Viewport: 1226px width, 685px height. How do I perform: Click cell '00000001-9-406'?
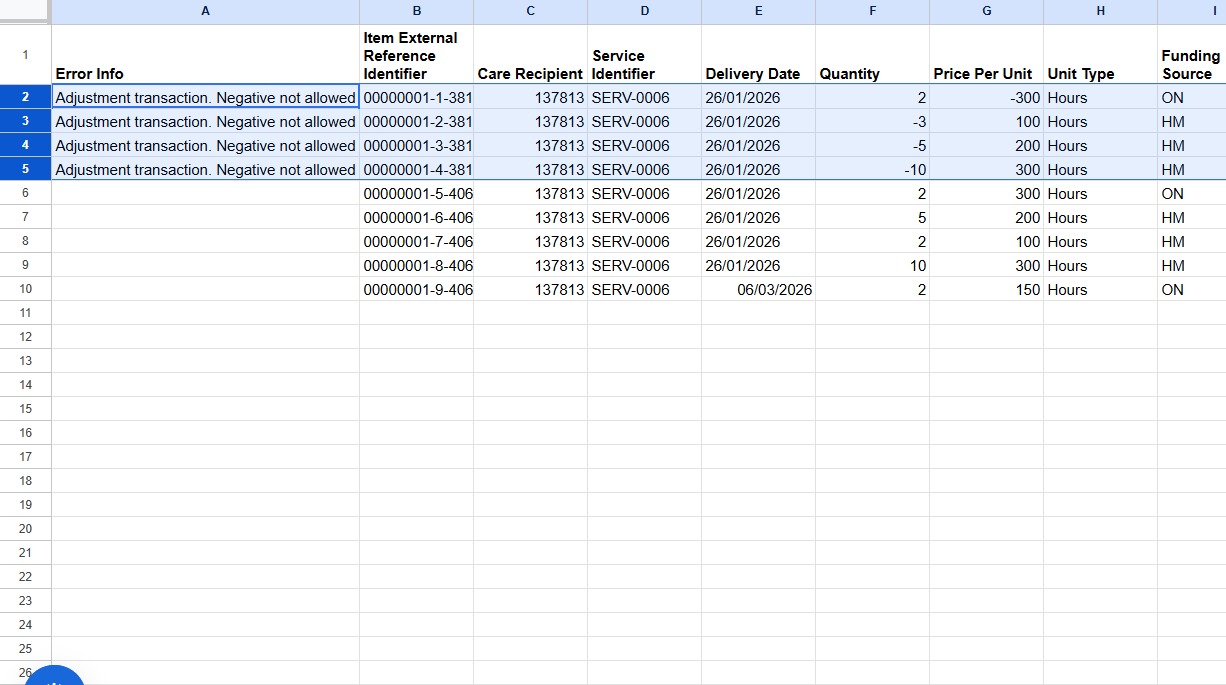pyautogui.click(x=416, y=290)
